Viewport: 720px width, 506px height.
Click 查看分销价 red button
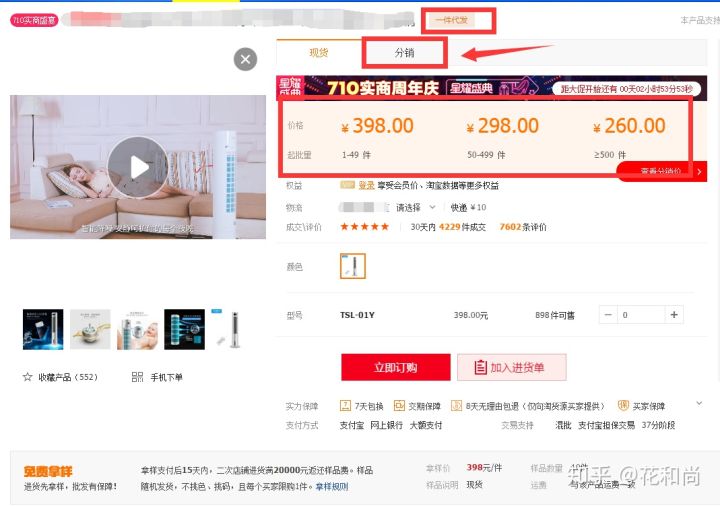point(661,171)
